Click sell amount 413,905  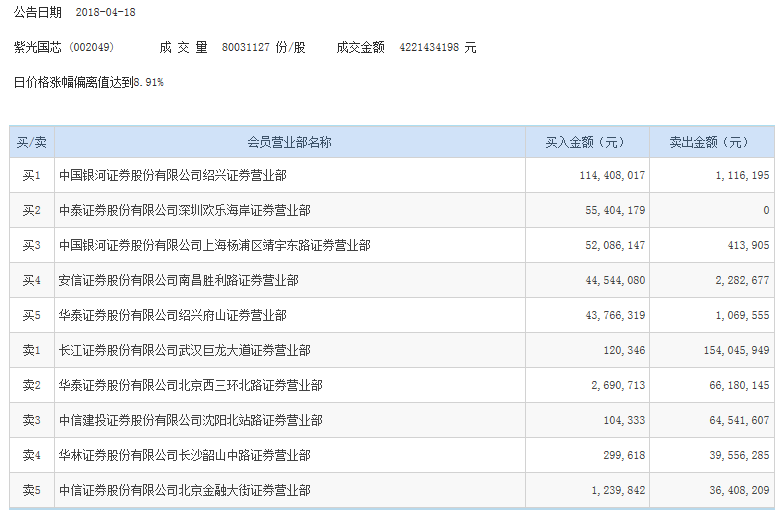pos(749,245)
